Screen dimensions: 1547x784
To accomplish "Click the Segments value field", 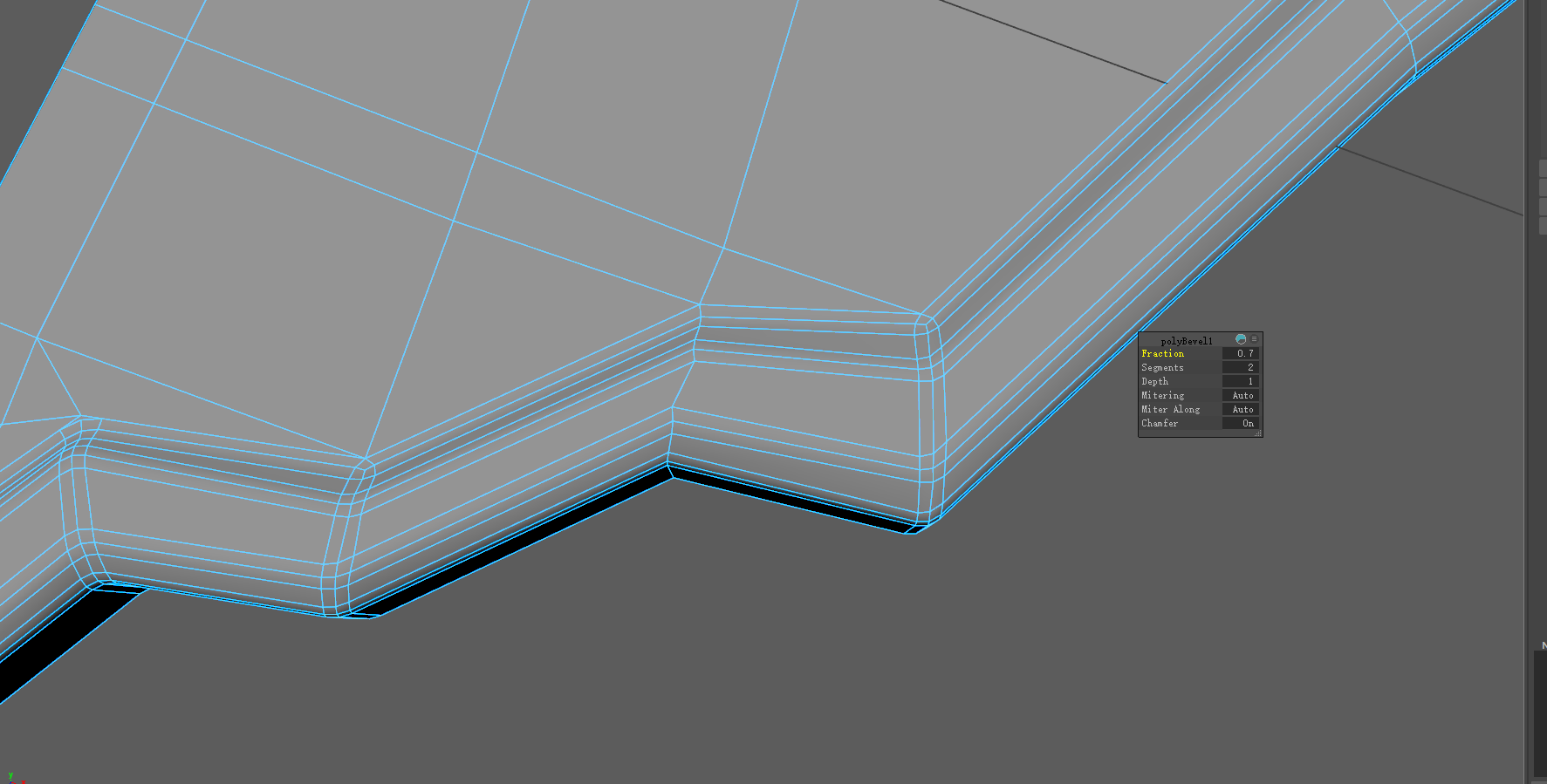I will [x=1241, y=367].
